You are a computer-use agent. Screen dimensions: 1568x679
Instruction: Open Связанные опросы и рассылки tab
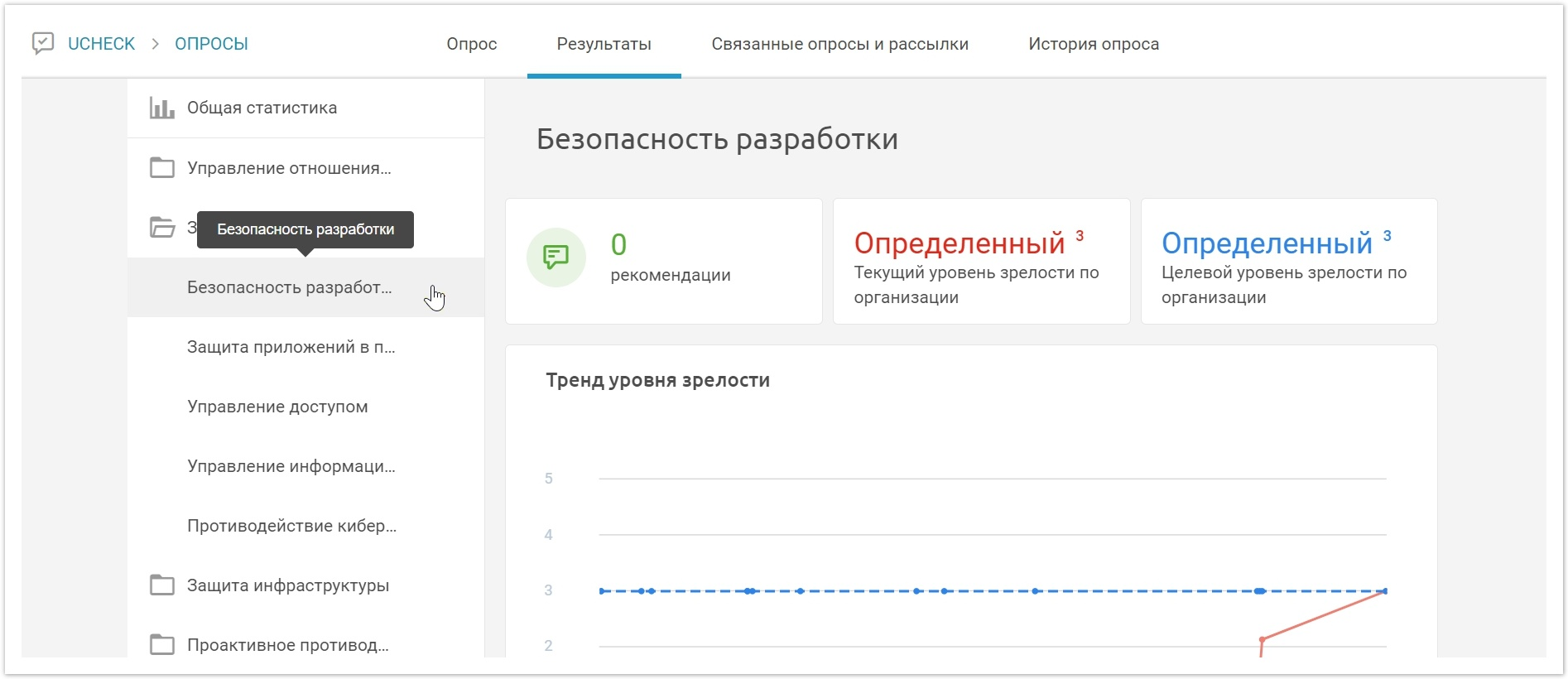tap(839, 44)
